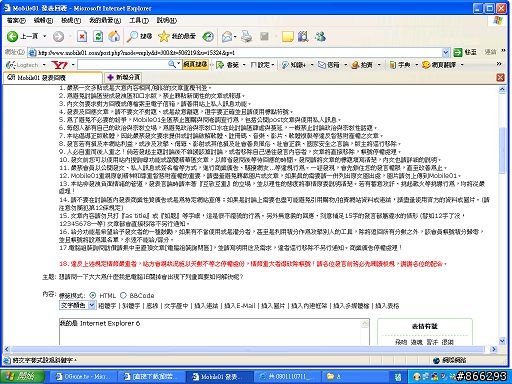
Task: Open the Start button on taskbar
Action: (23, 376)
